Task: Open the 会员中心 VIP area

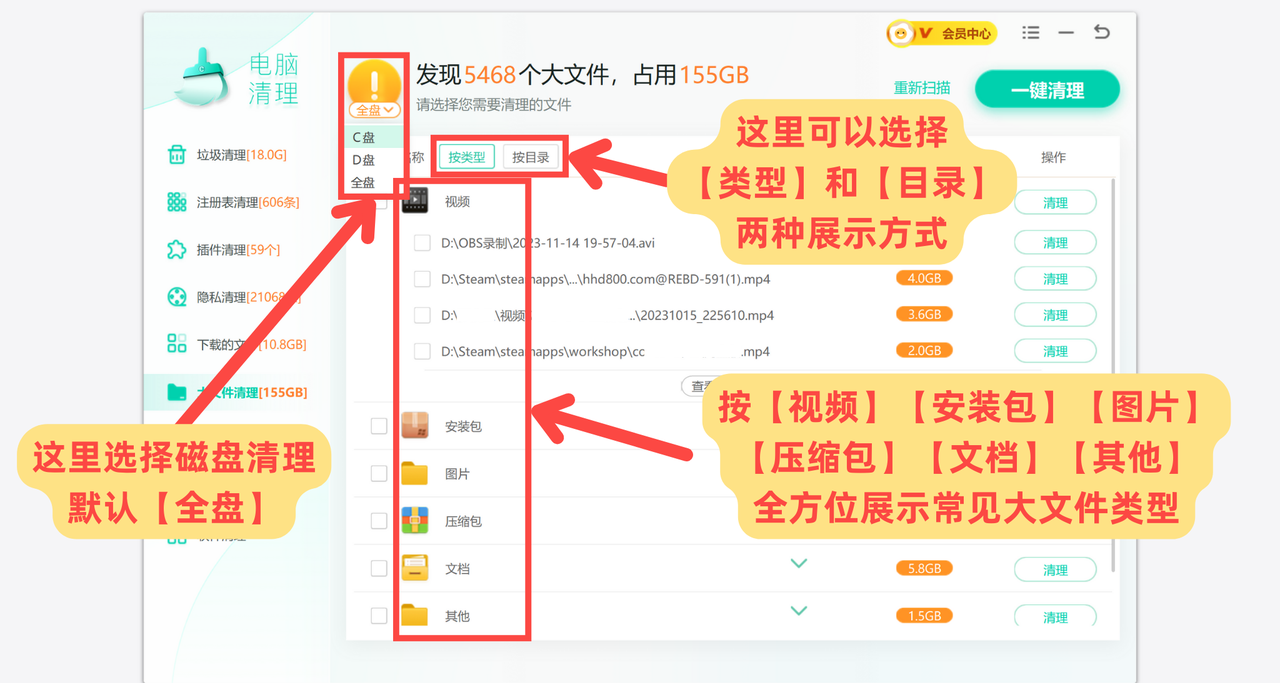Action: [x=946, y=32]
